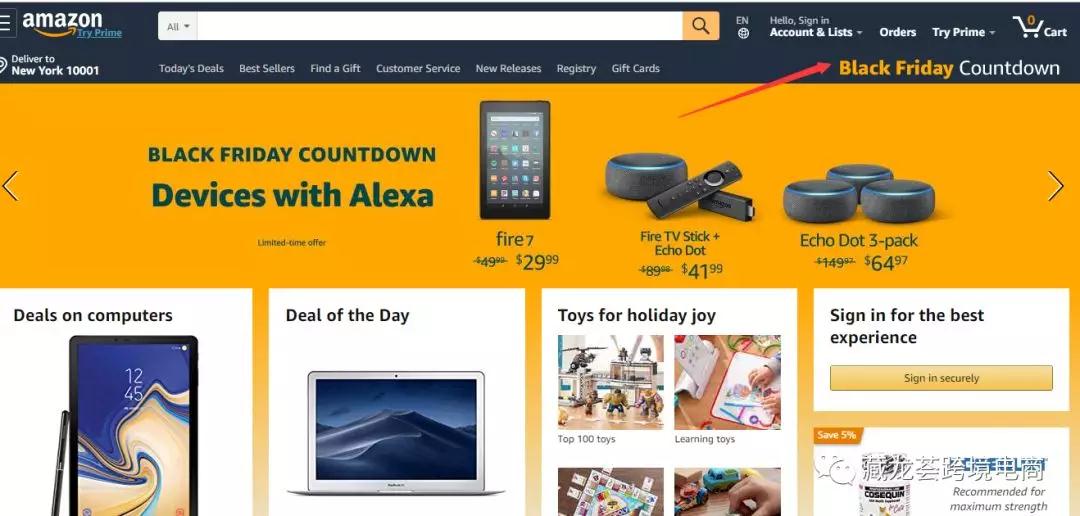The height and width of the screenshot is (516, 1080).
Task: Open the hamburger menu icon
Action: click(6, 23)
